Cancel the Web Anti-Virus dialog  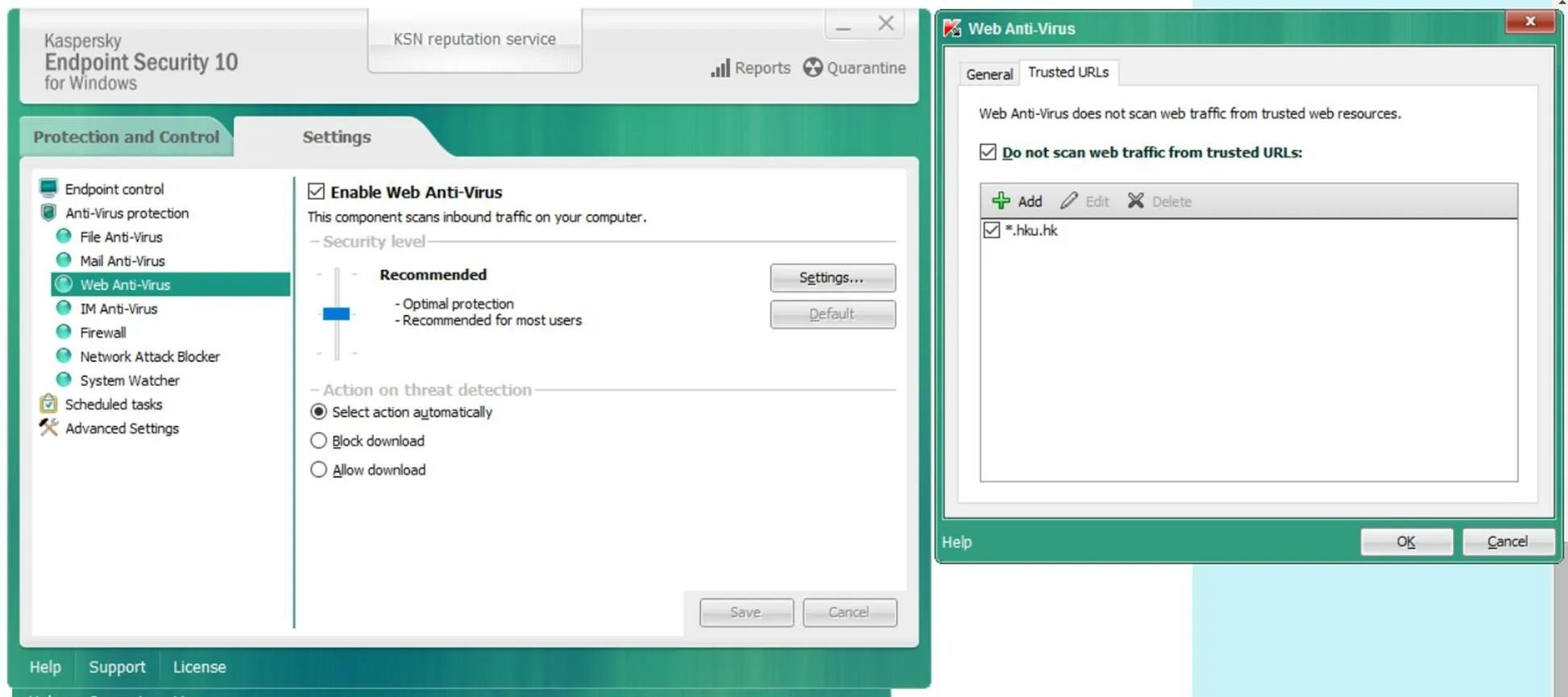(1508, 541)
